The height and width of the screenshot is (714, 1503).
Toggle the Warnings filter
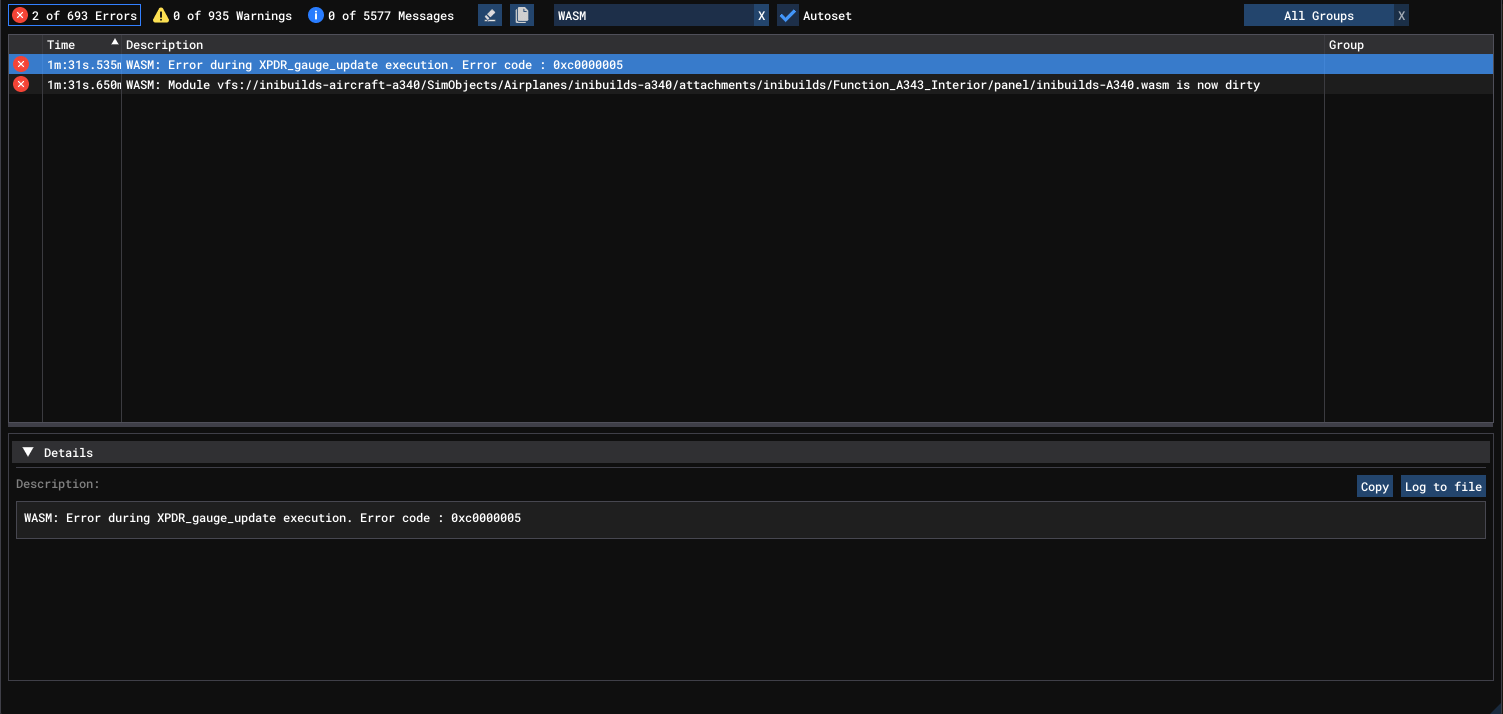click(222, 15)
